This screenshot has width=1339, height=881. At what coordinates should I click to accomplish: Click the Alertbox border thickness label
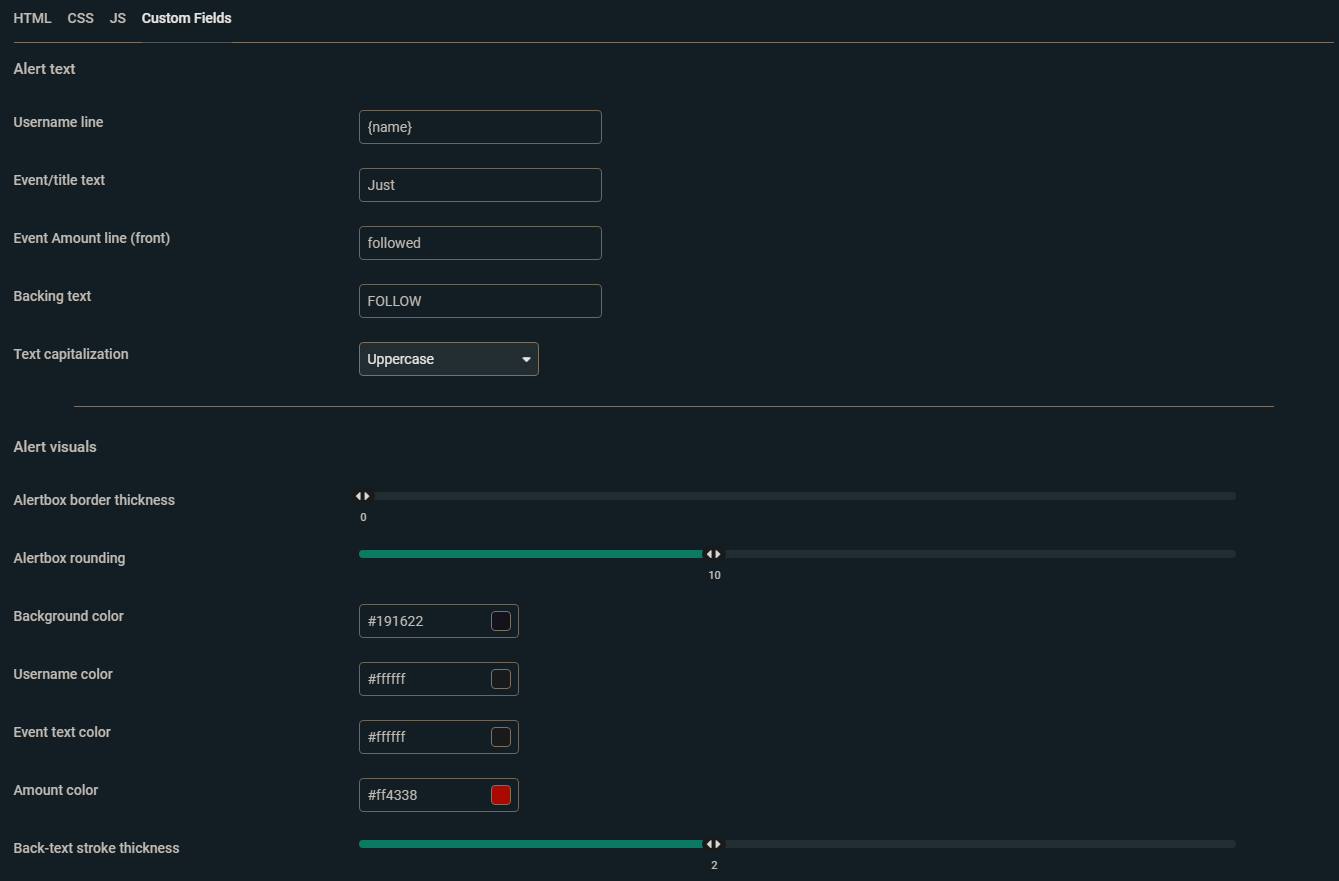pos(94,500)
